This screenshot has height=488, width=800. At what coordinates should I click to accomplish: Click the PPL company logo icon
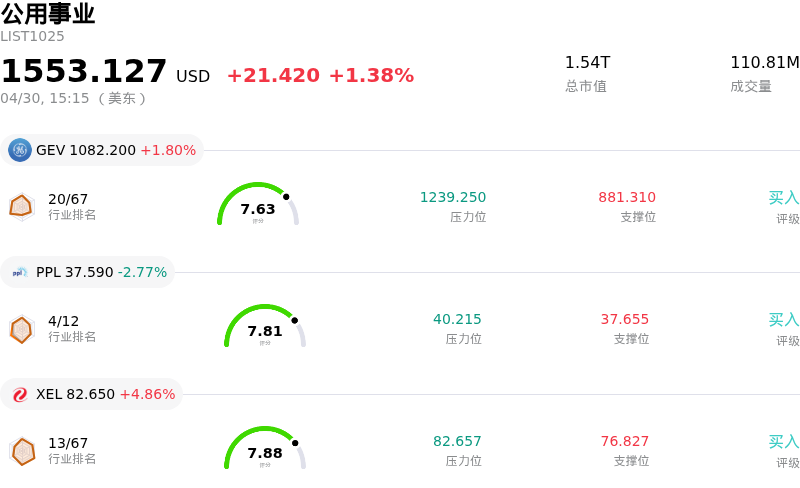(20, 272)
